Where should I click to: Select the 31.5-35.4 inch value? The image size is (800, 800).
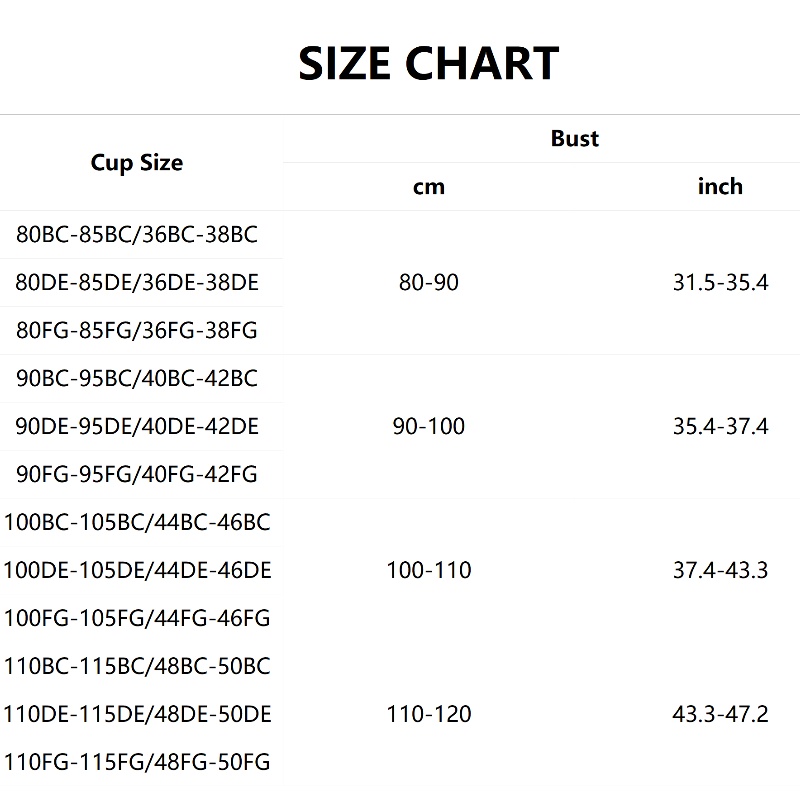click(720, 283)
